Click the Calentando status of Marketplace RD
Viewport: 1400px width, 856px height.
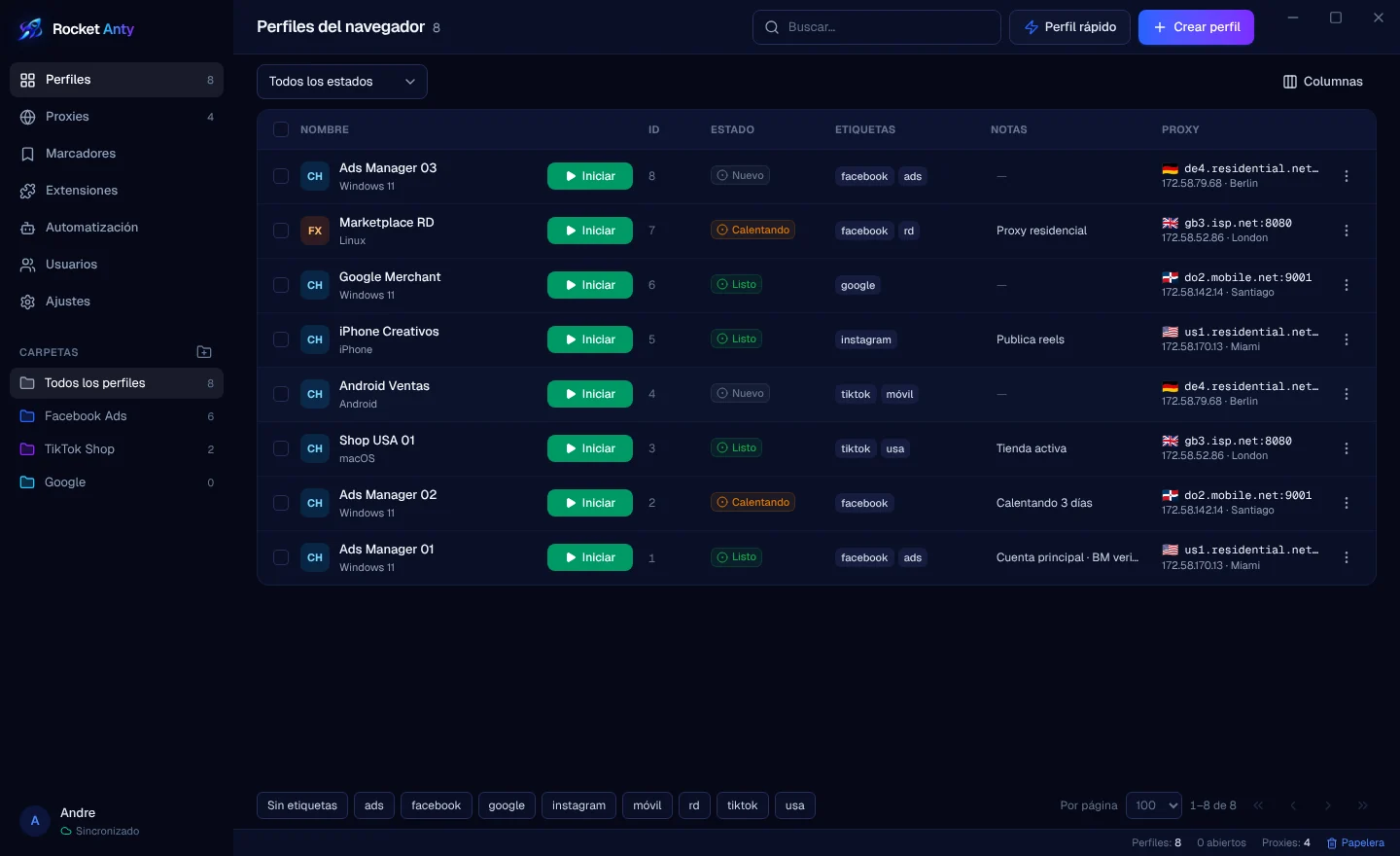(753, 231)
